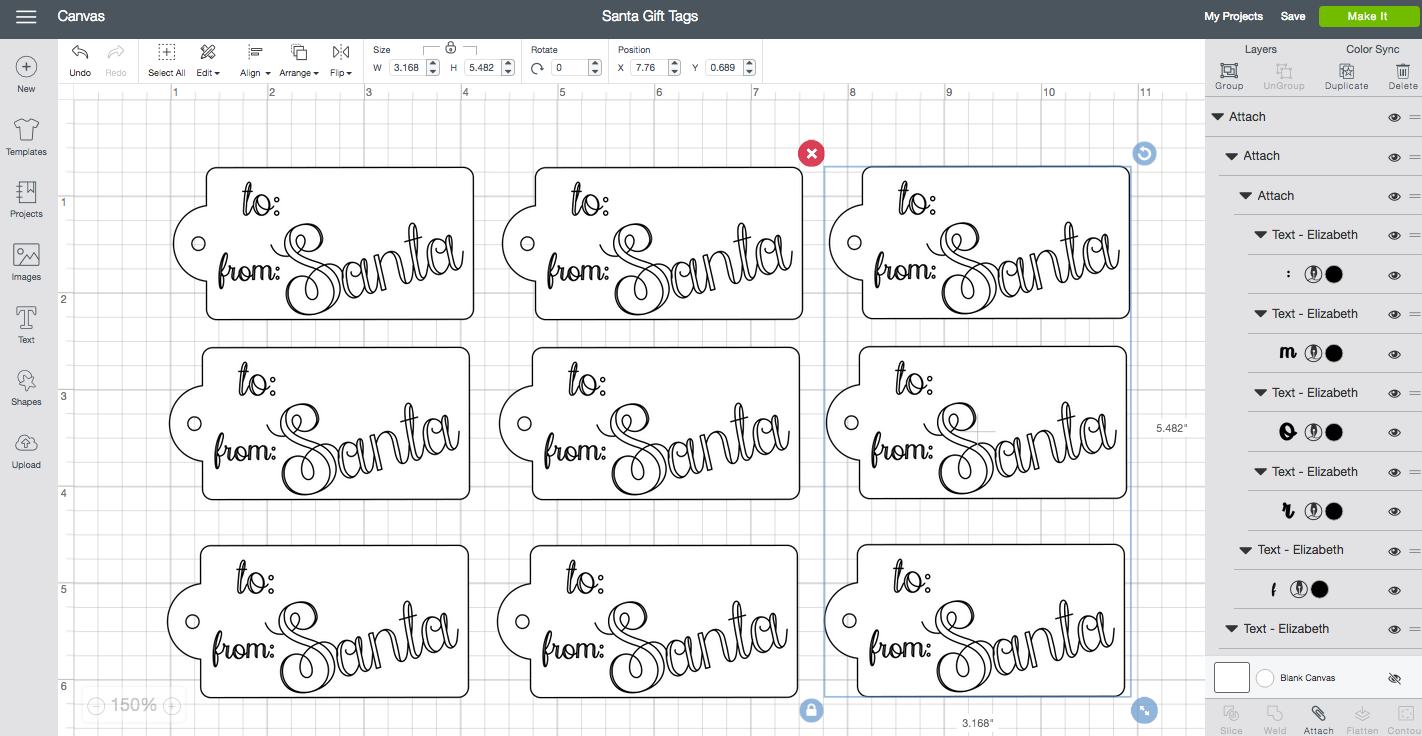Hide the f letter layer
1422x736 pixels.
(1394, 591)
